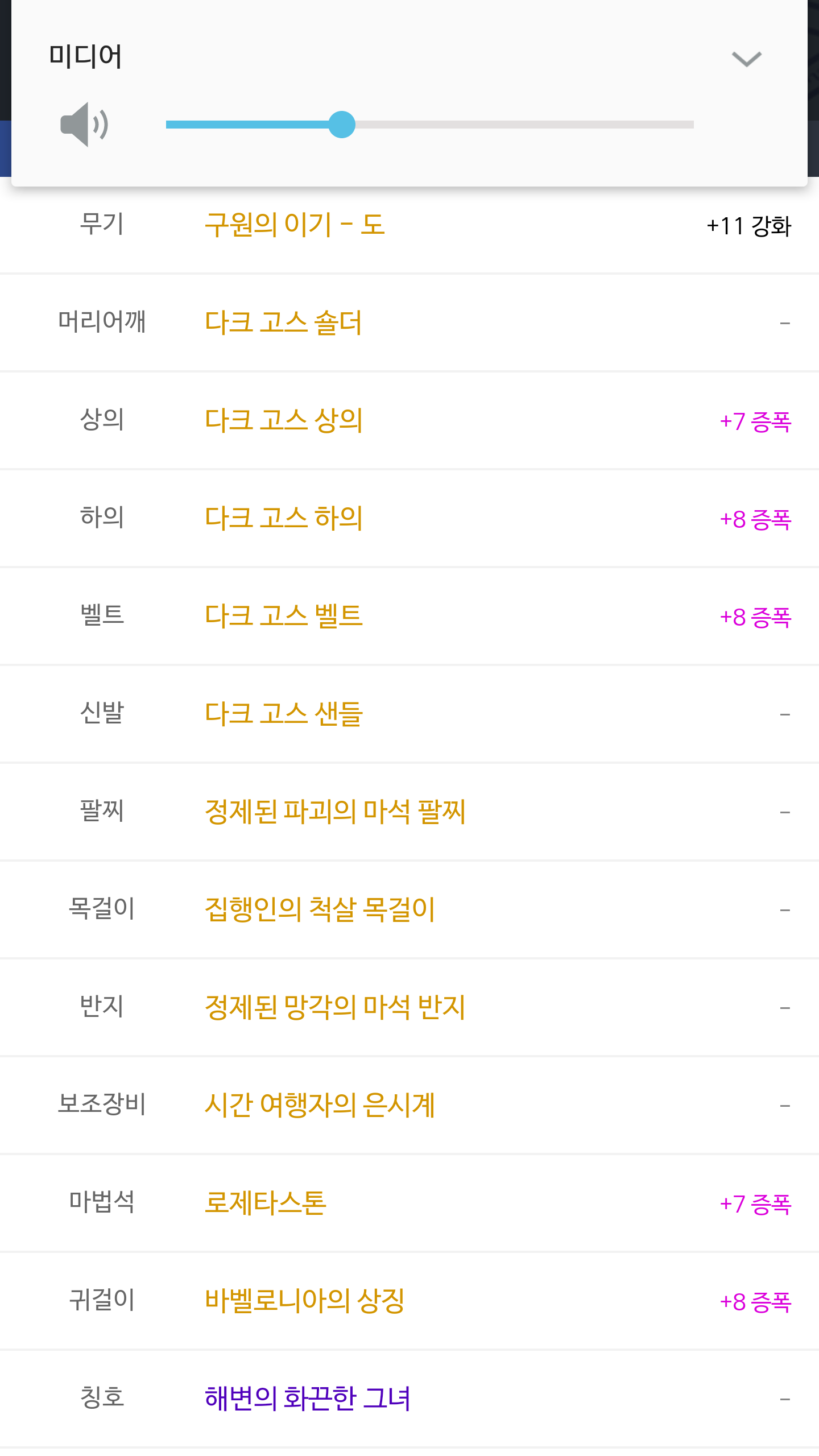819x1456 pixels.
Task: Expand the 미디어 volume panel chevron
Action: [x=746, y=59]
